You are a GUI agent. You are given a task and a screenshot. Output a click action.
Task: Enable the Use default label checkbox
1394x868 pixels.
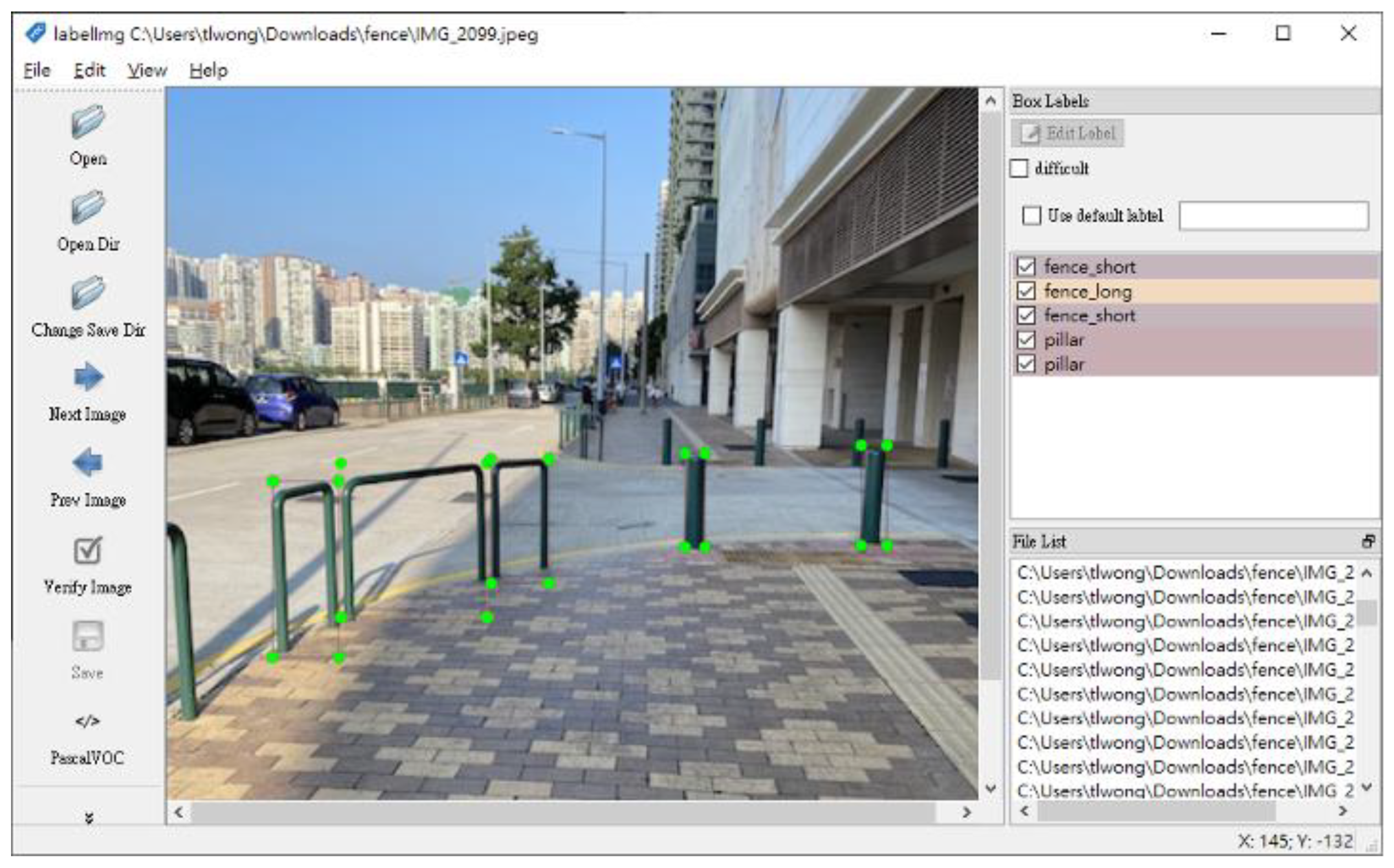click(1031, 215)
